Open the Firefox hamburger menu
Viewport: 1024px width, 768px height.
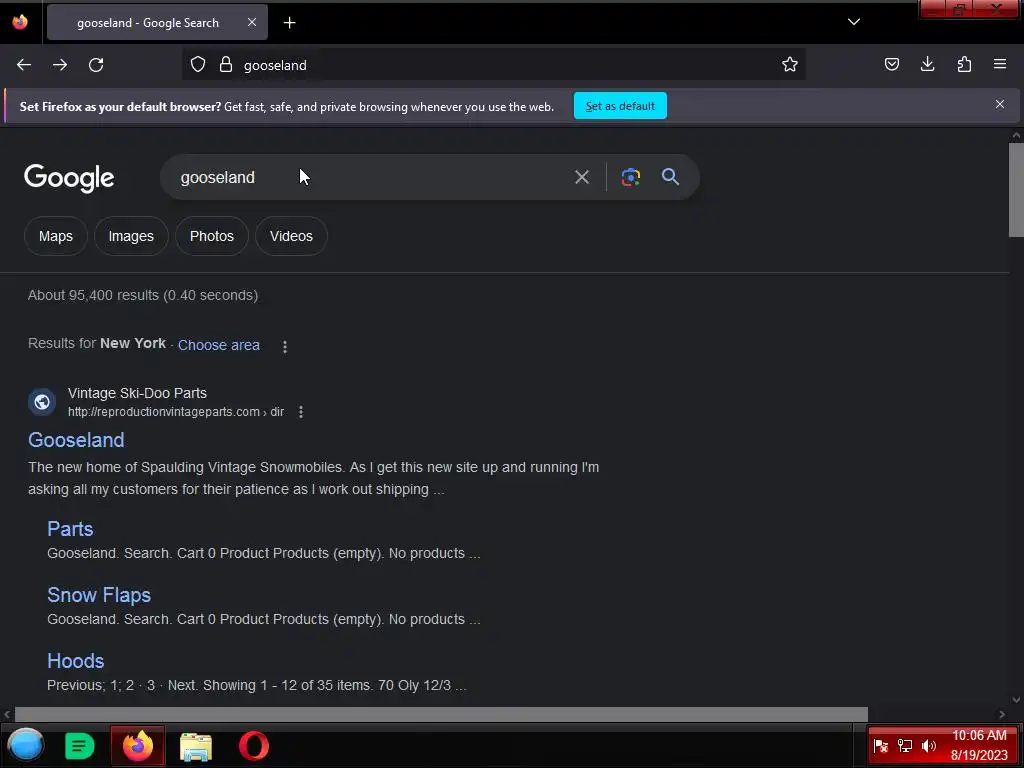pyautogui.click(x=1000, y=64)
